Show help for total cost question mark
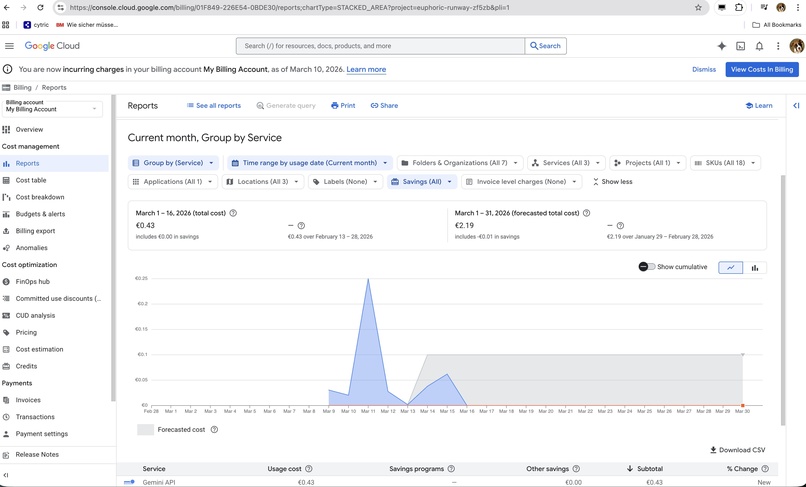Image resolution: width=806 pixels, height=487 pixels. click(233, 213)
